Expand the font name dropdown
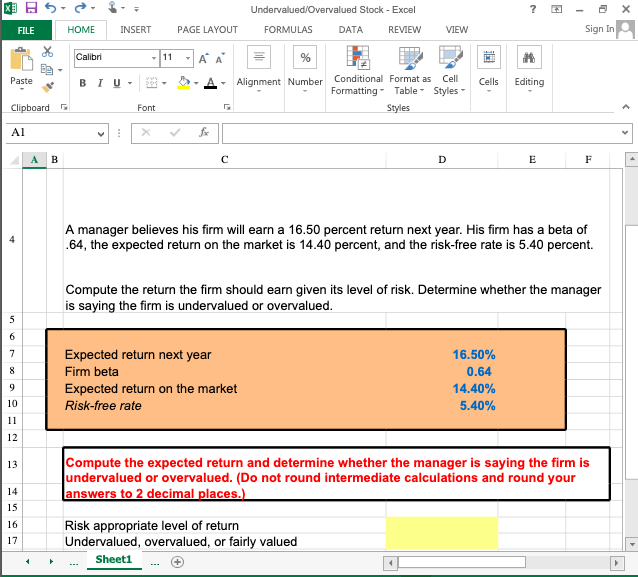 154,58
